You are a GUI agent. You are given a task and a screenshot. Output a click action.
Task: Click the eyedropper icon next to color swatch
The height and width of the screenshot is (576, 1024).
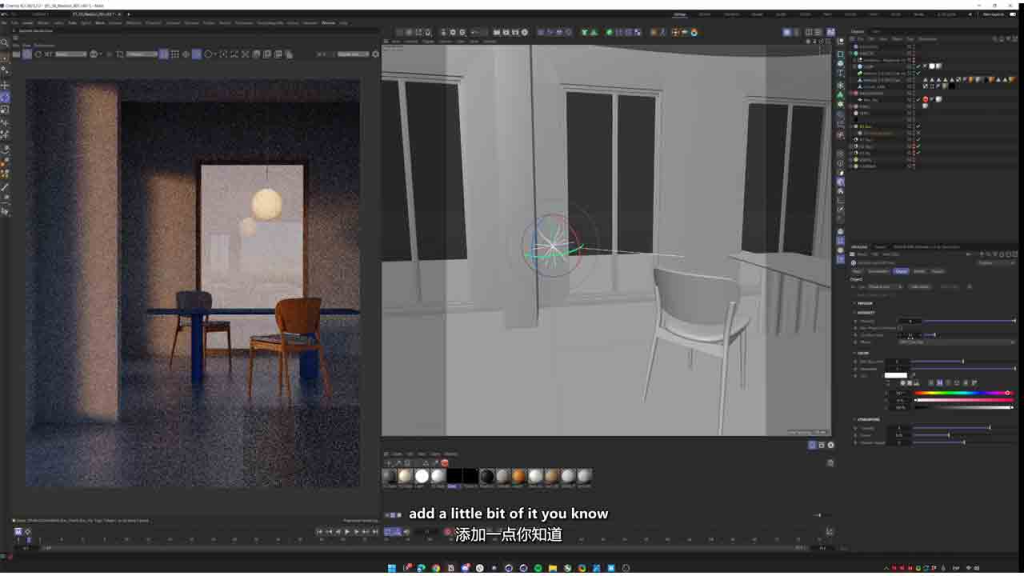pos(914,376)
